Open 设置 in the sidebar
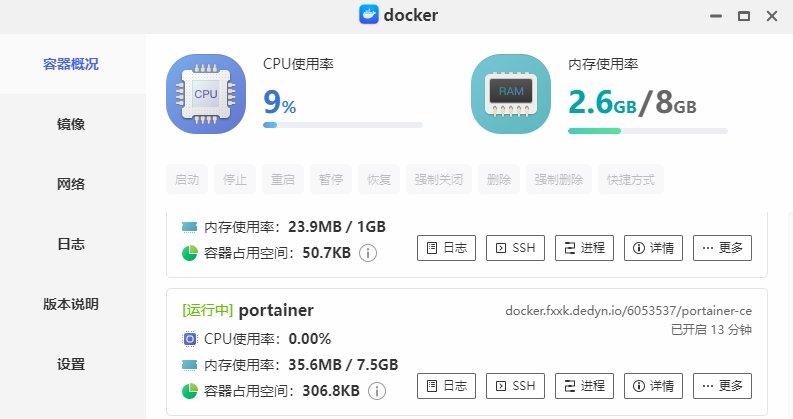The image size is (793, 419). (x=71, y=364)
